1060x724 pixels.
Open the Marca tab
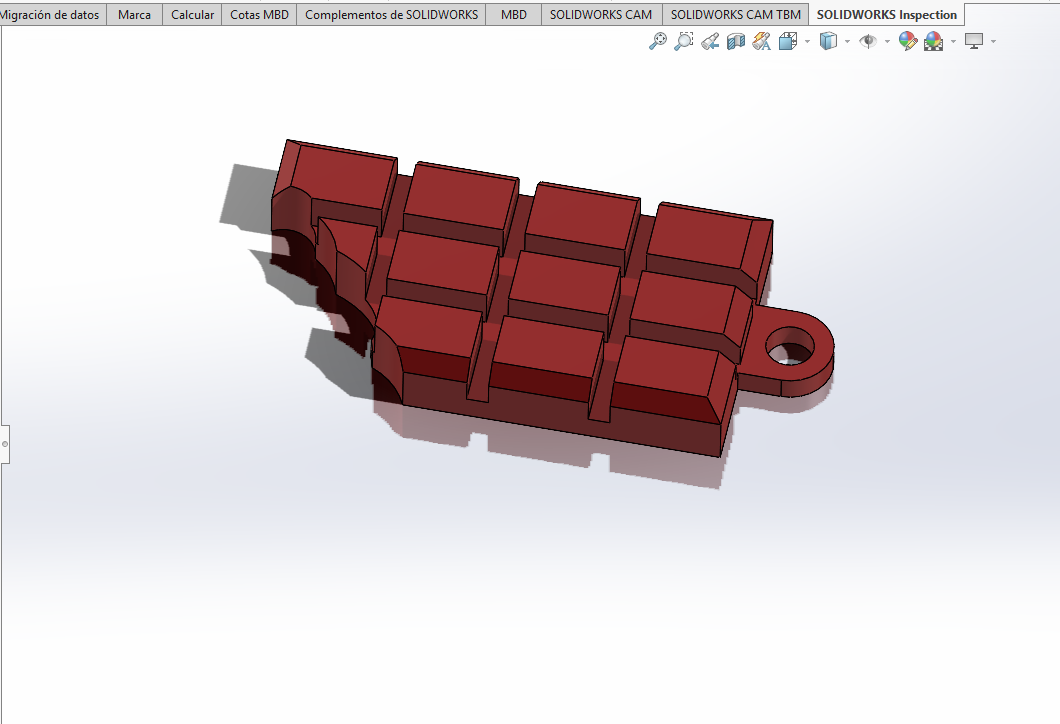point(135,14)
